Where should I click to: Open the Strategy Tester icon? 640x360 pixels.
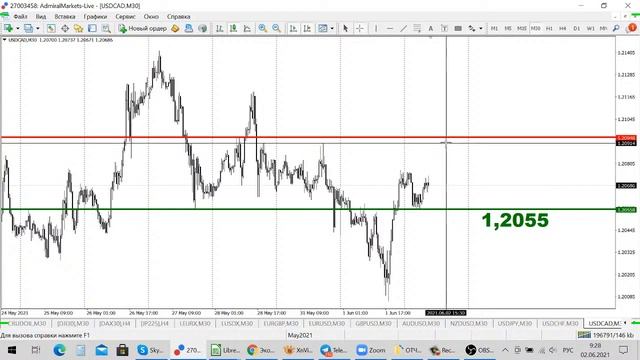tap(106, 28)
